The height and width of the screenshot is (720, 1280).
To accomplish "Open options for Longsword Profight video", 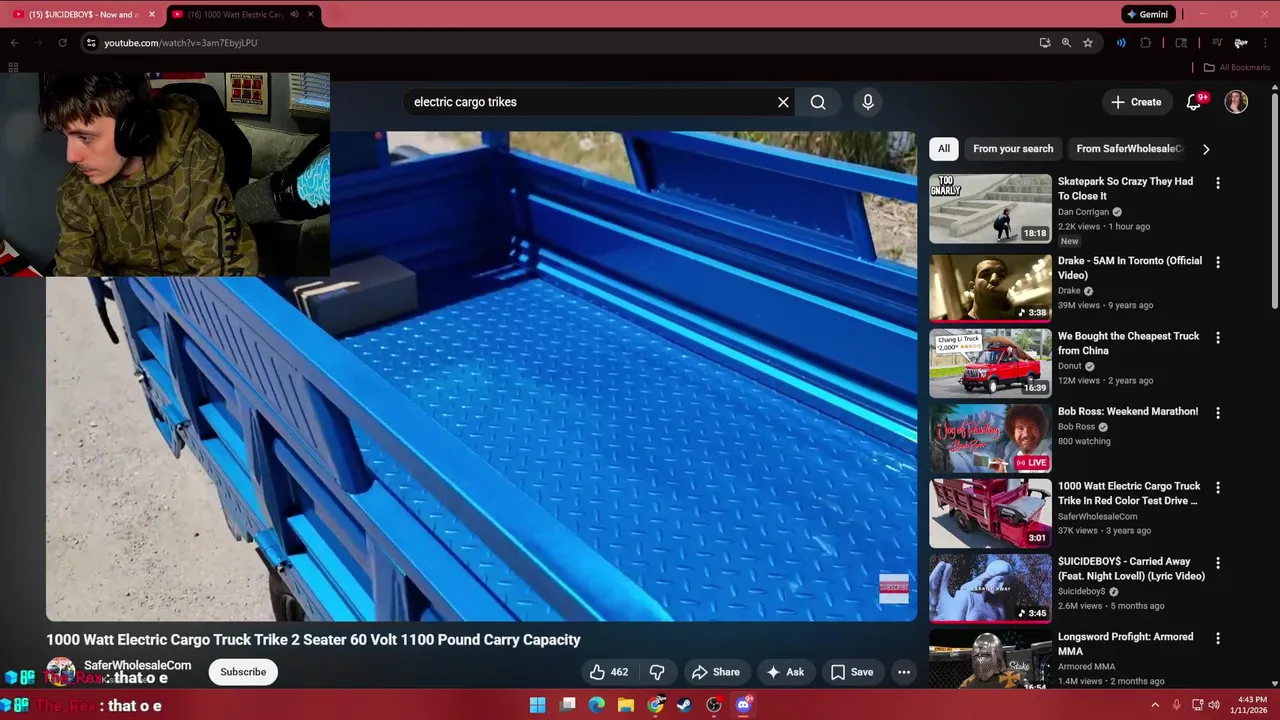I will [1218, 638].
